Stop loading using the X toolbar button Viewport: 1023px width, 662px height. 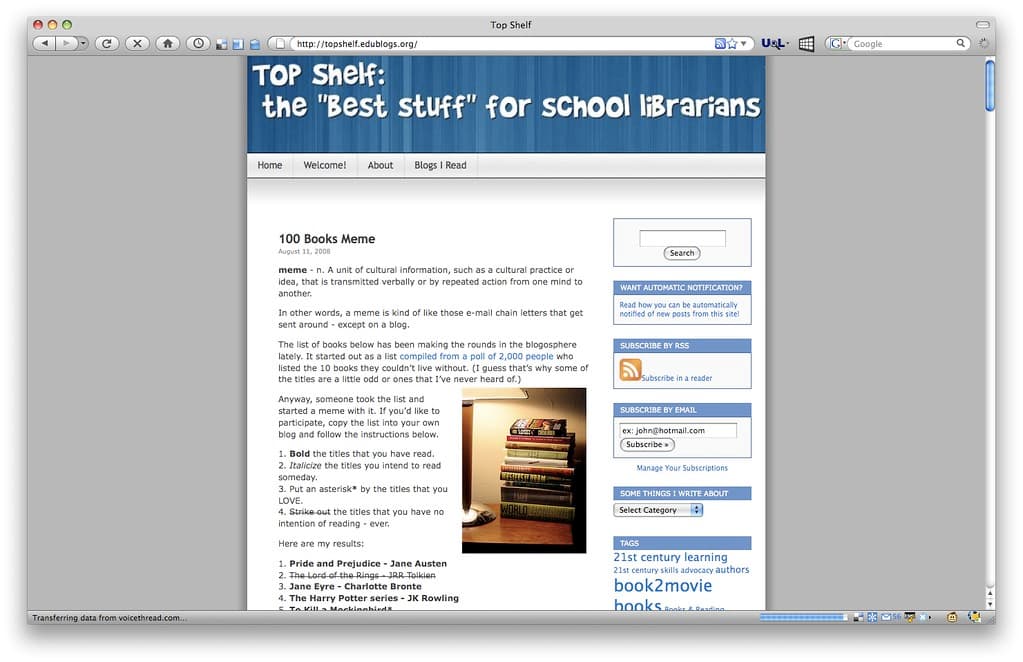point(137,44)
